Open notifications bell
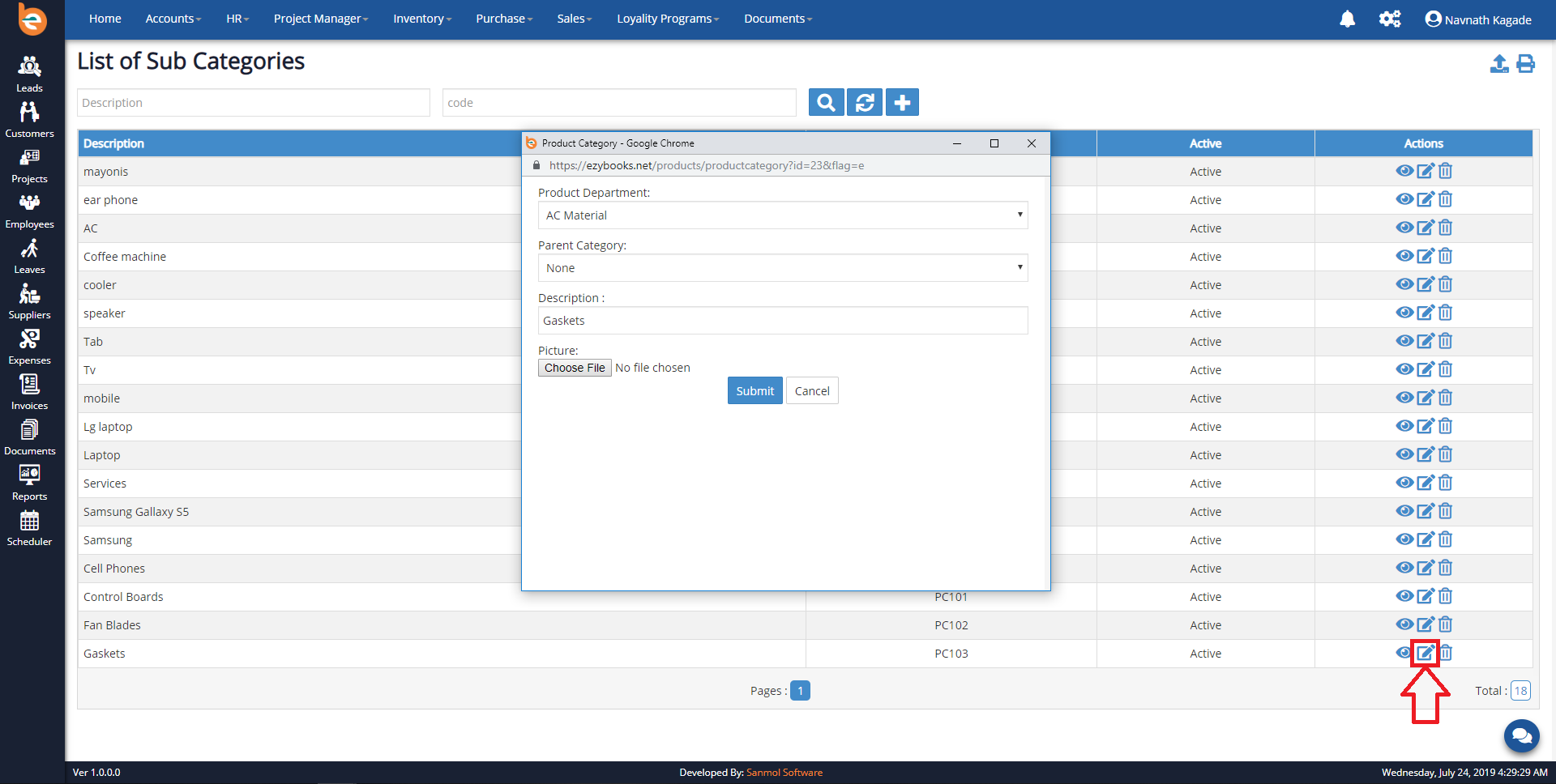 point(1347,19)
